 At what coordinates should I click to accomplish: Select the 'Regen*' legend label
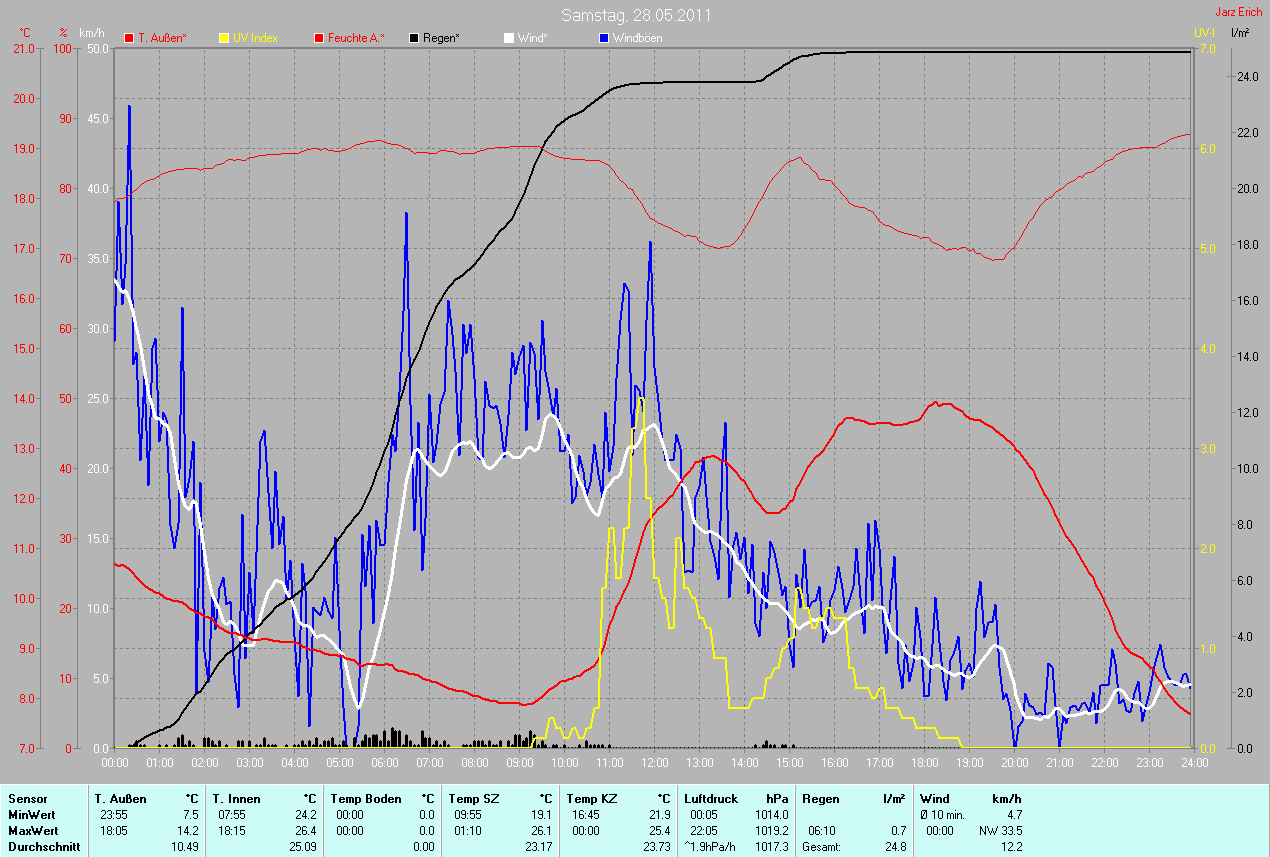click(441, 38)
